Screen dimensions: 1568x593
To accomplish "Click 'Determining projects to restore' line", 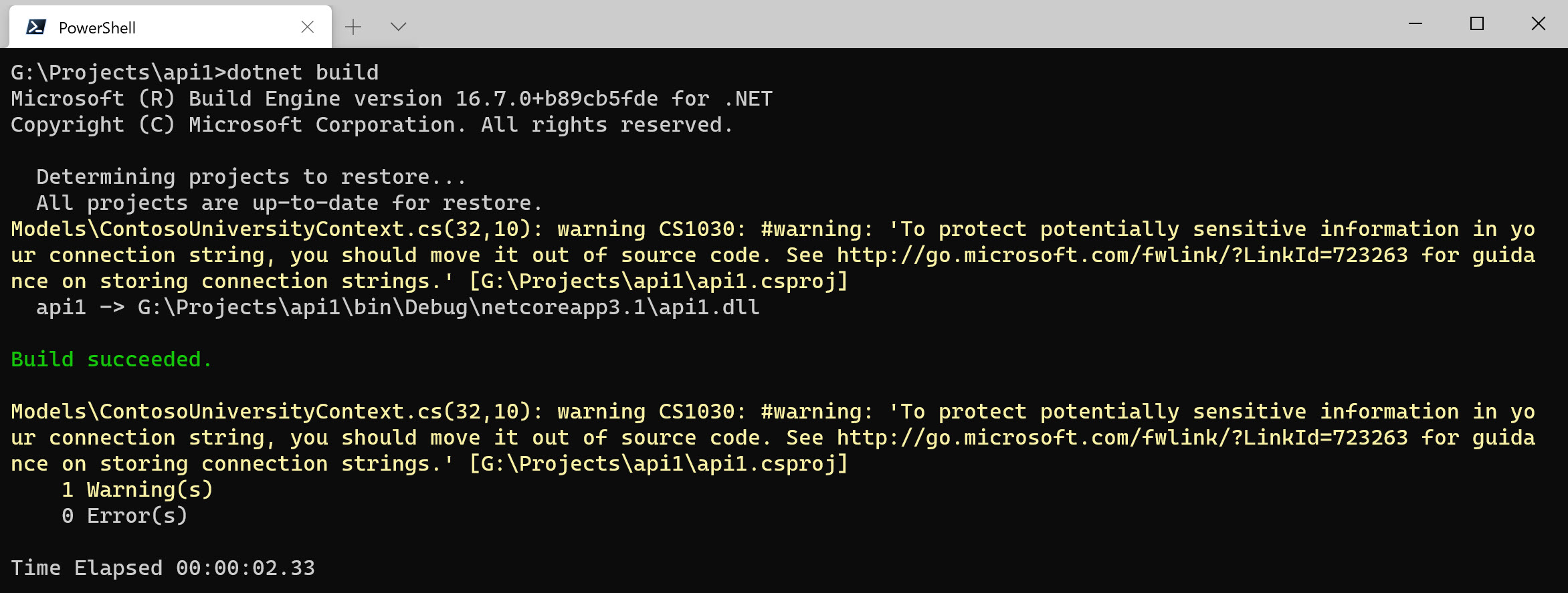I will [251, 176].
